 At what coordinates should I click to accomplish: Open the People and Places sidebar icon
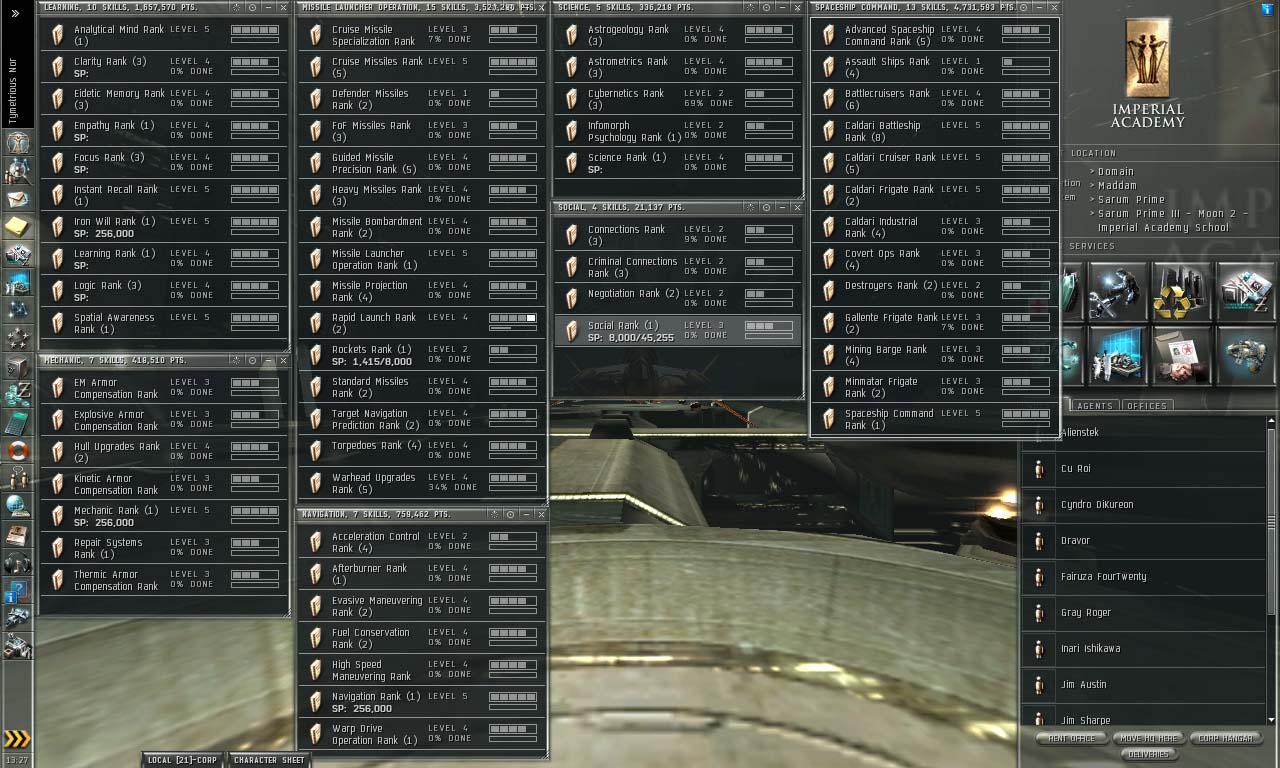click(x=18, y=171)
